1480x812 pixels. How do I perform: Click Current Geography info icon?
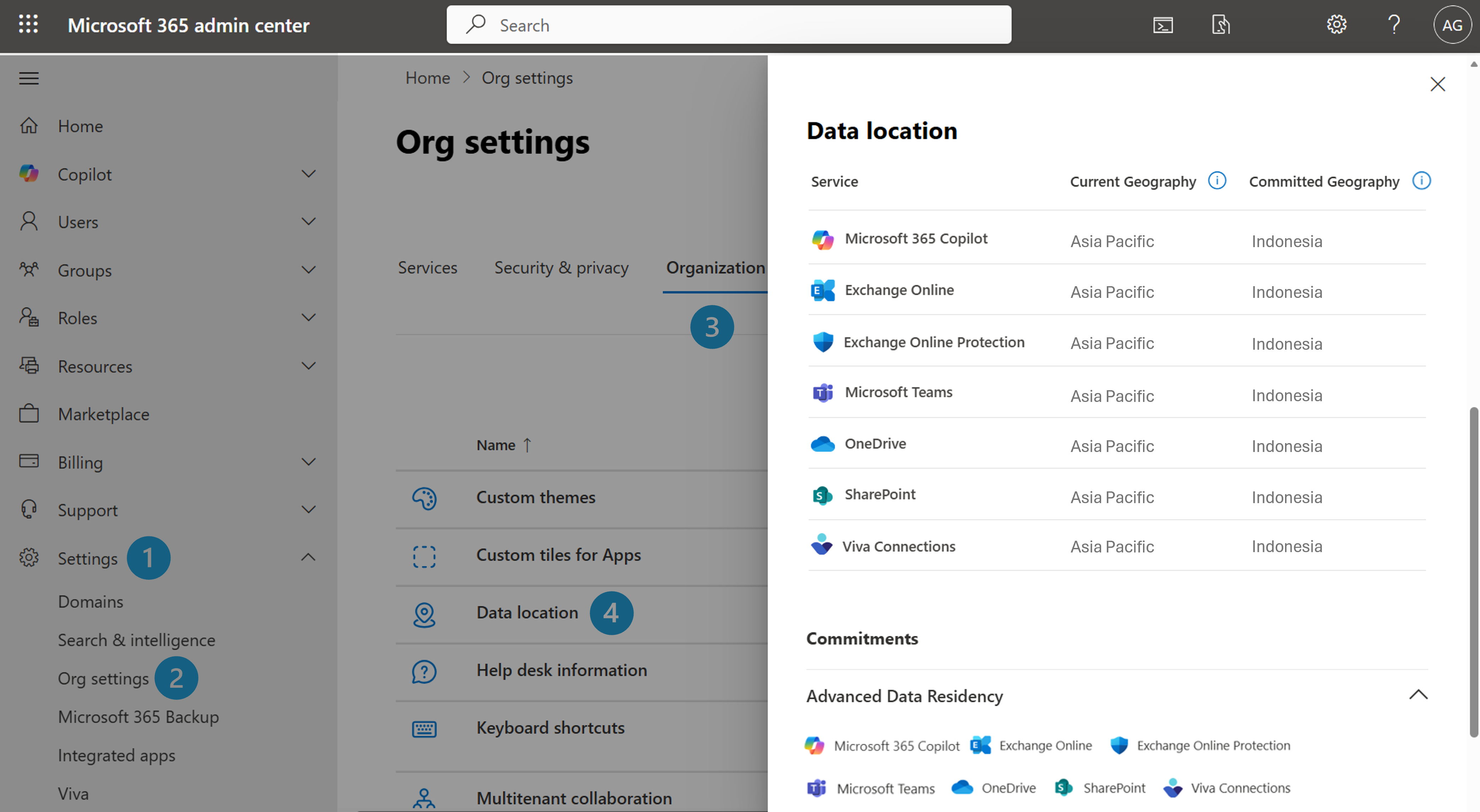tap(1217, 181)
